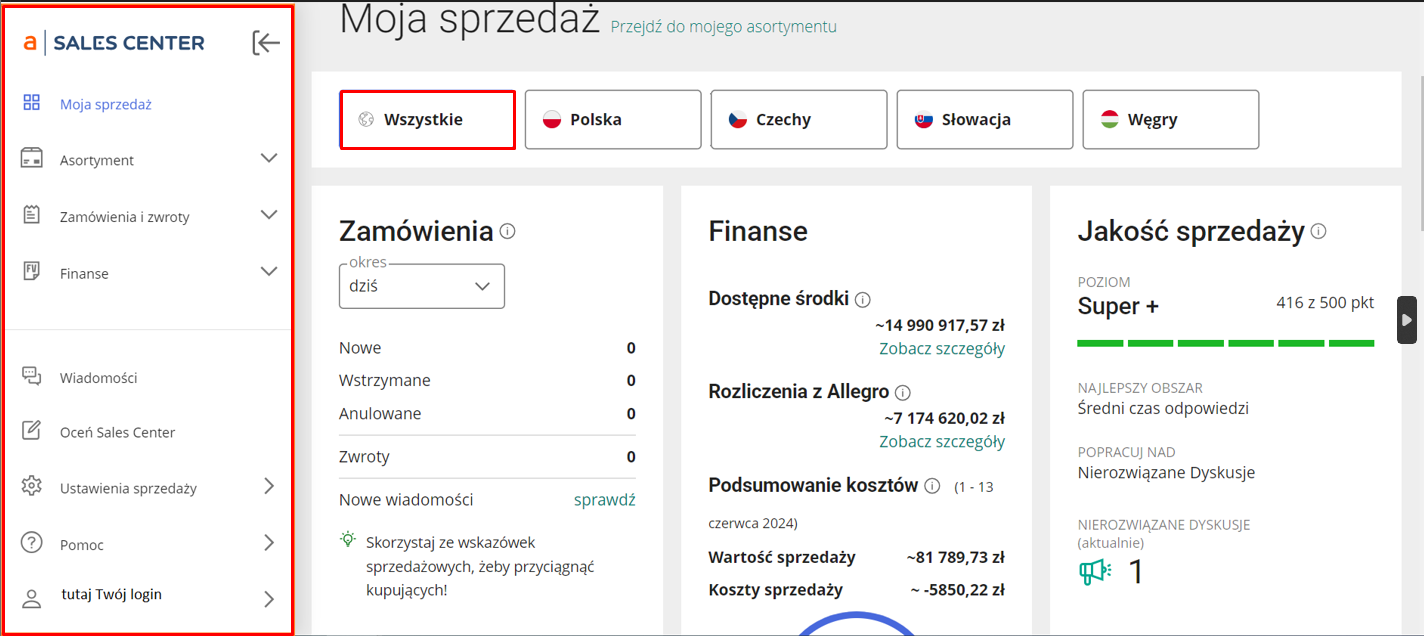The image size is (1424, 636).
Task: Open Pomoc submenu arrow
Action: (x=268, y=542)
